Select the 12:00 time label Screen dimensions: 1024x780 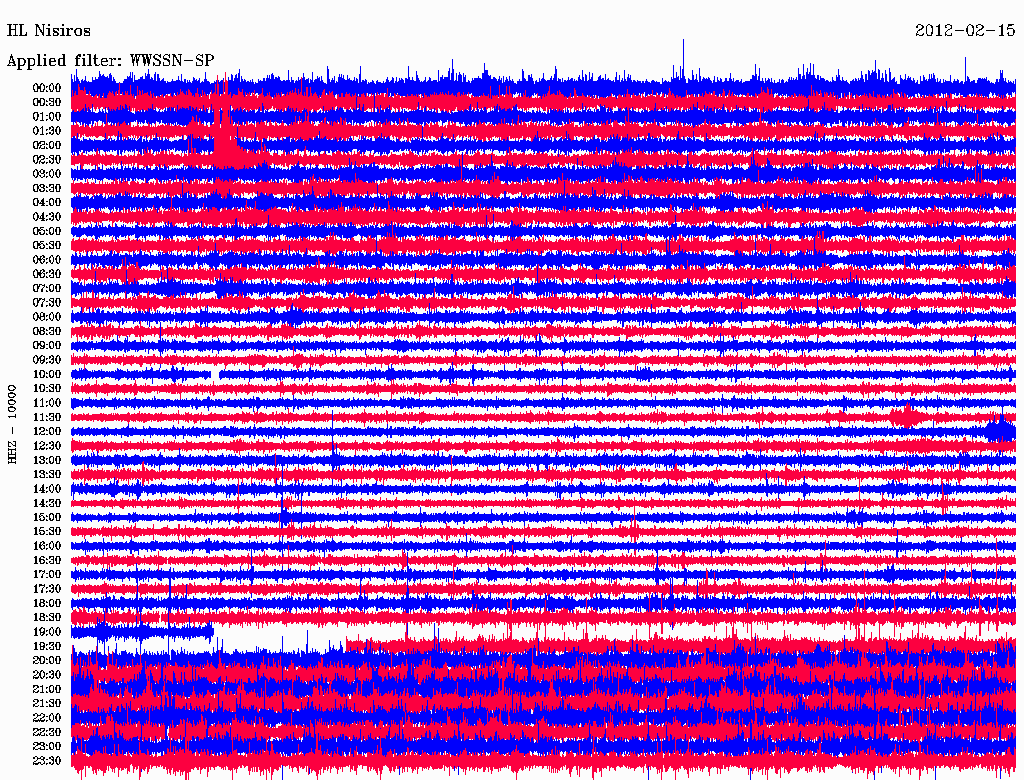click(x=47, y=432)
